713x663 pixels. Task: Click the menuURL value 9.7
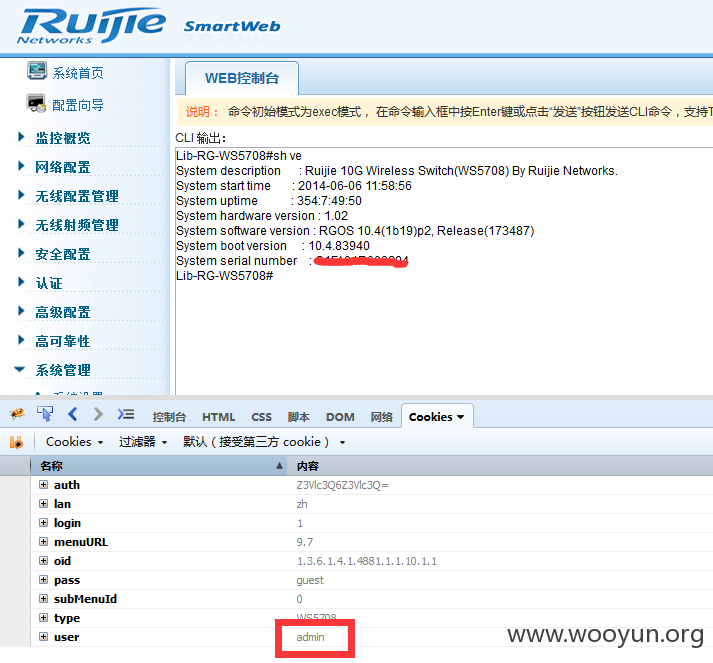[305, 542]
